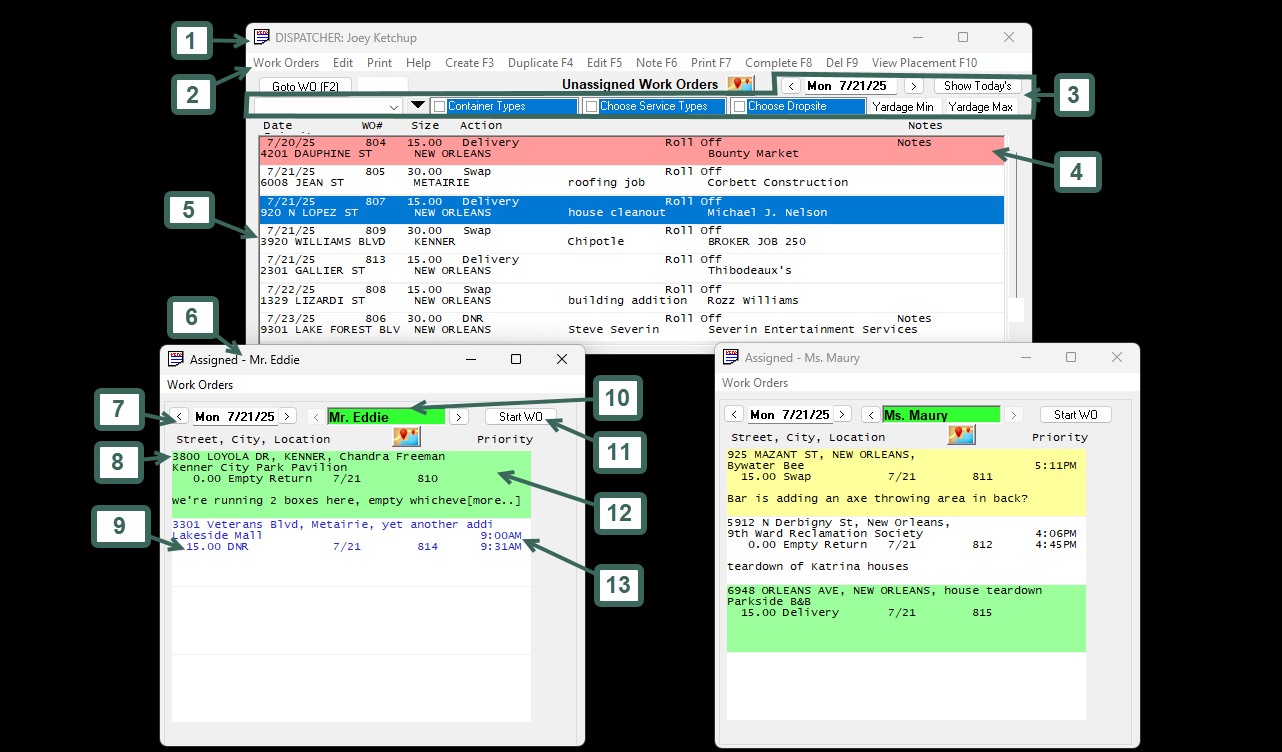Click the Yardage Min field
This screenshot has width=1282, height=752.
902,106
